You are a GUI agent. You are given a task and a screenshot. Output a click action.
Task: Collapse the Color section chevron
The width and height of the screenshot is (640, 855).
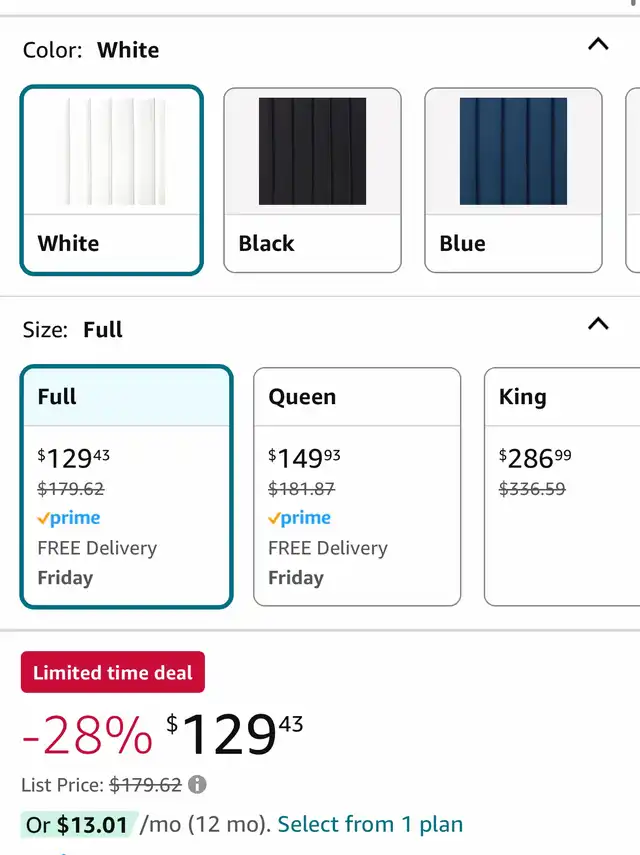pos(598,44)
